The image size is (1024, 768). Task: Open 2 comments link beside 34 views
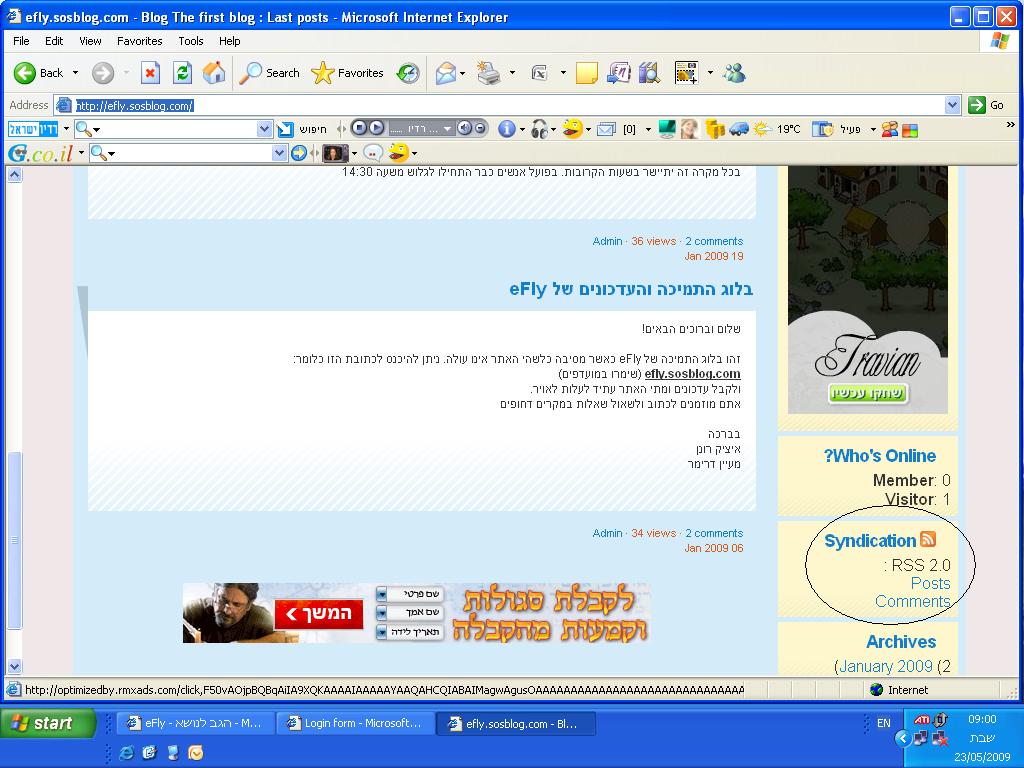[714, 533]
